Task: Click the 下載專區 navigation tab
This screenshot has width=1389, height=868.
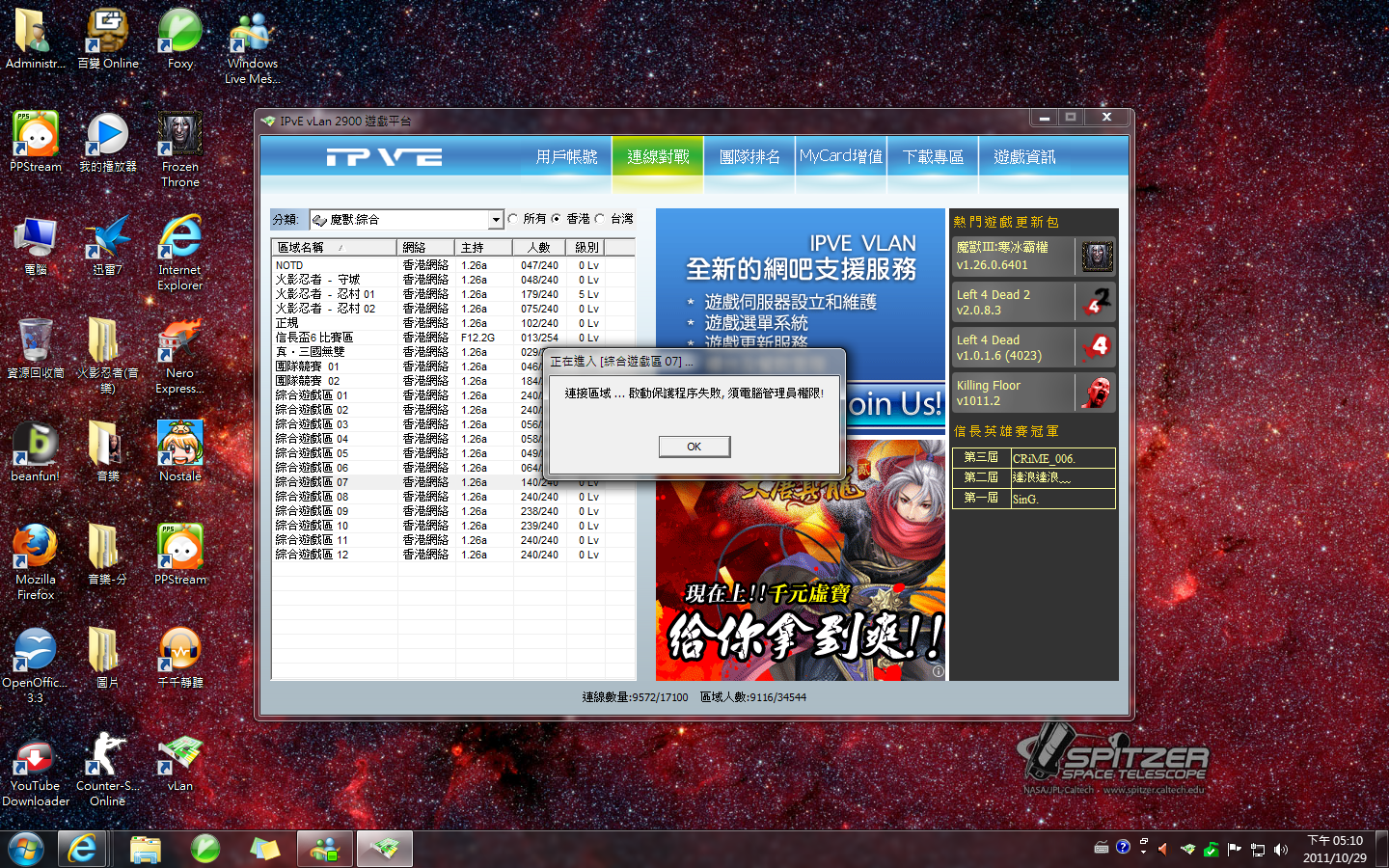Action: tap(933, 157)
